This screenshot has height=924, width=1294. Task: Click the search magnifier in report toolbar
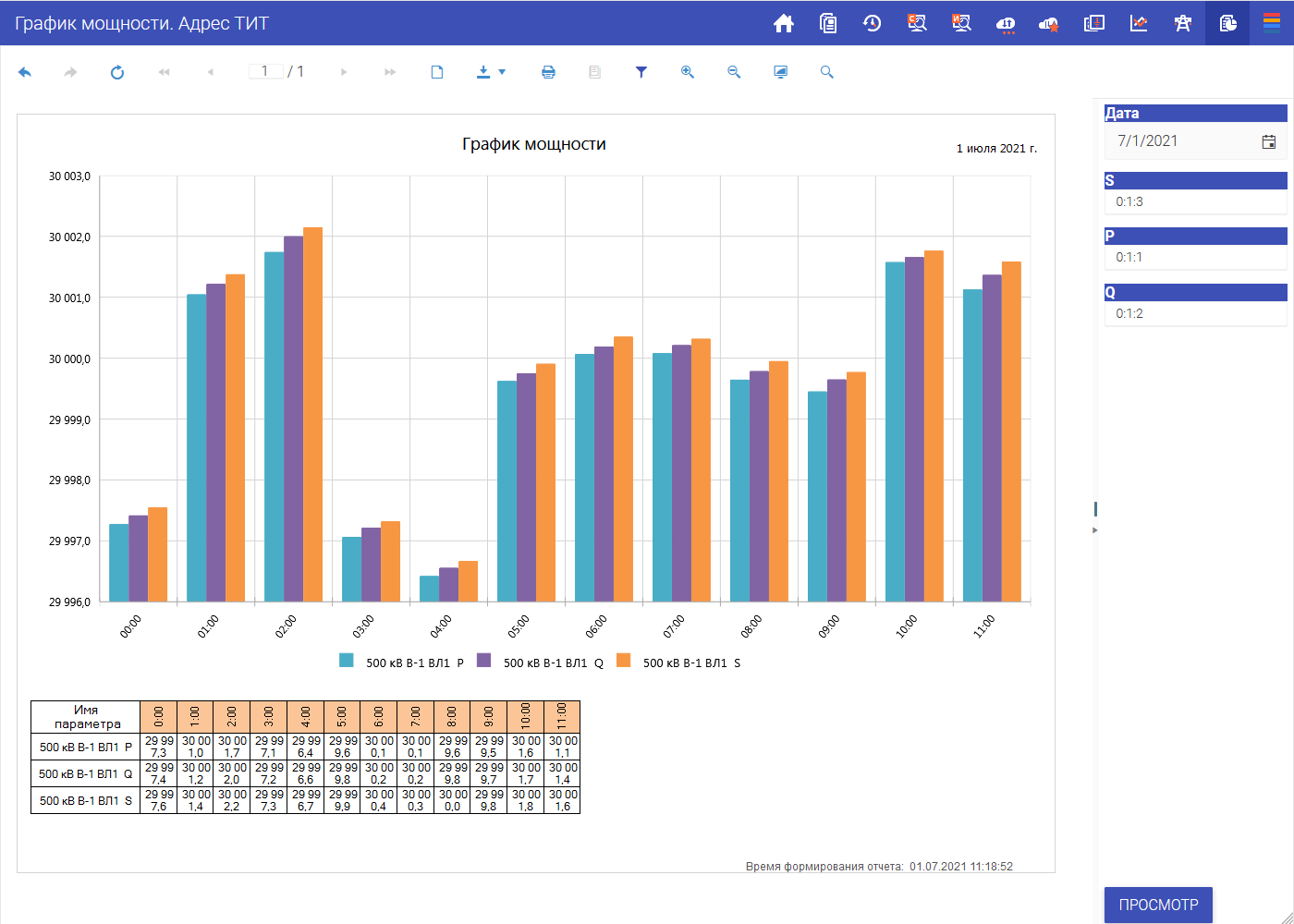coord(826,72)
